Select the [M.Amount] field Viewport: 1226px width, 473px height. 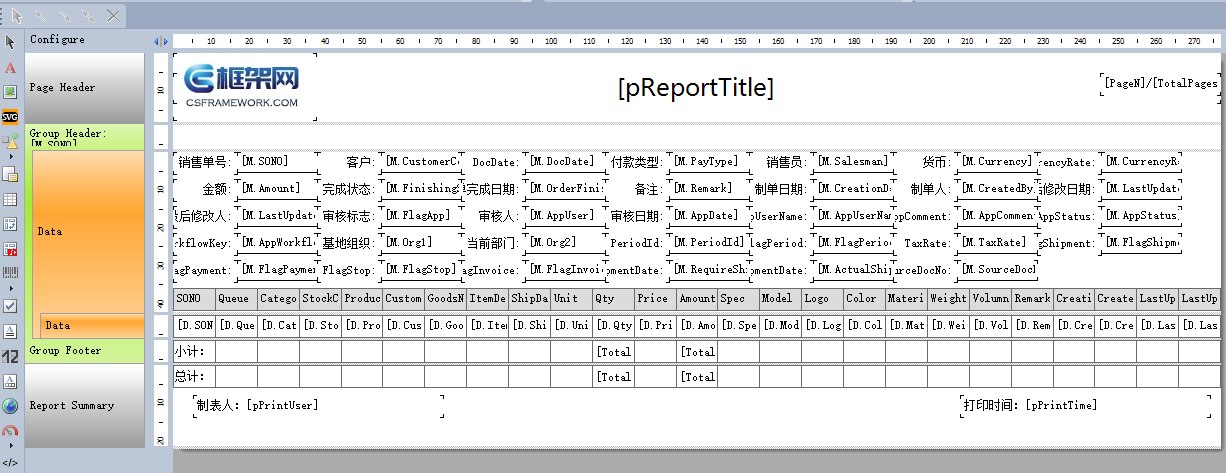coord(276,188)
